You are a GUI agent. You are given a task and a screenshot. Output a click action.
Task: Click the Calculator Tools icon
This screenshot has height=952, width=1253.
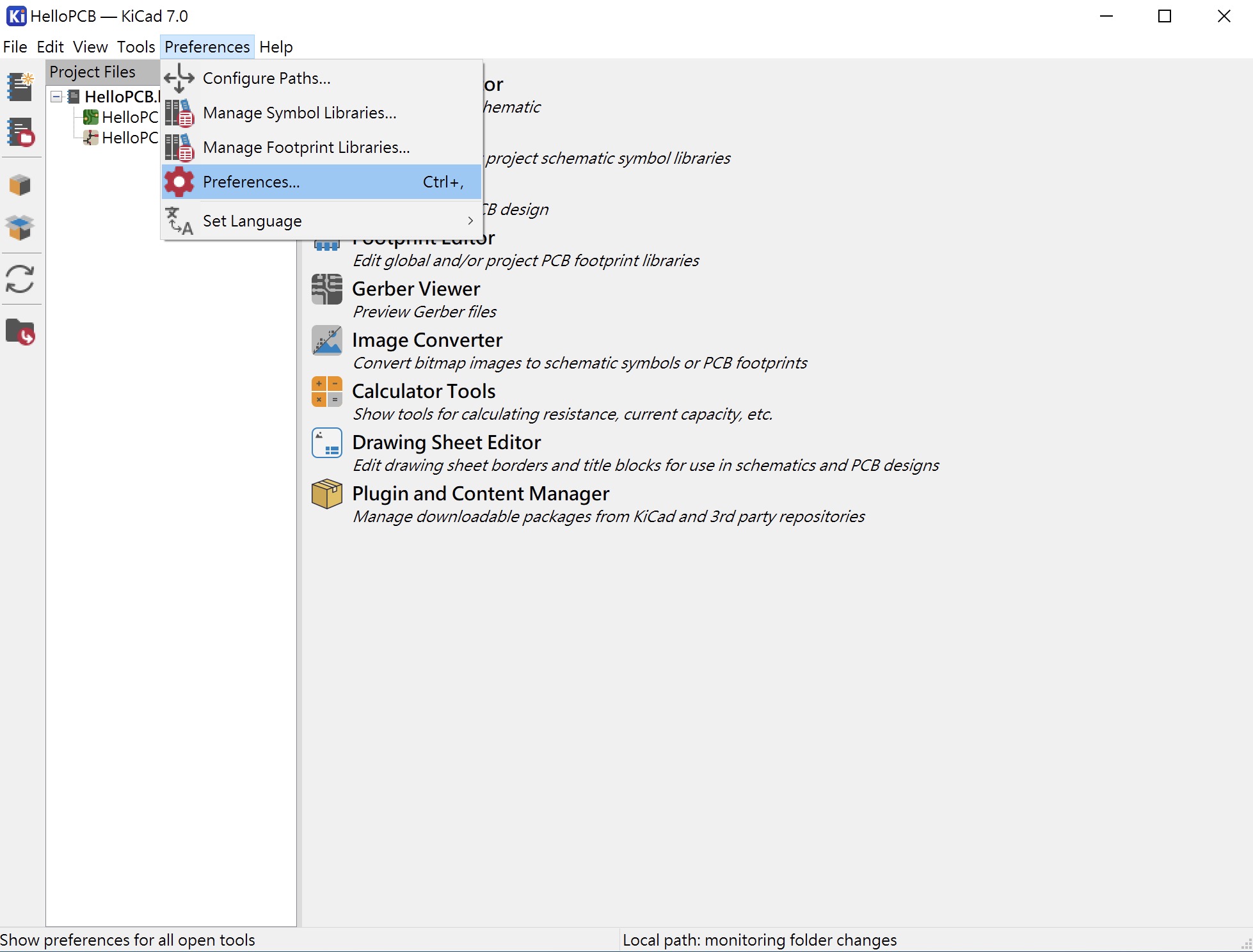[x=327, y=392]
